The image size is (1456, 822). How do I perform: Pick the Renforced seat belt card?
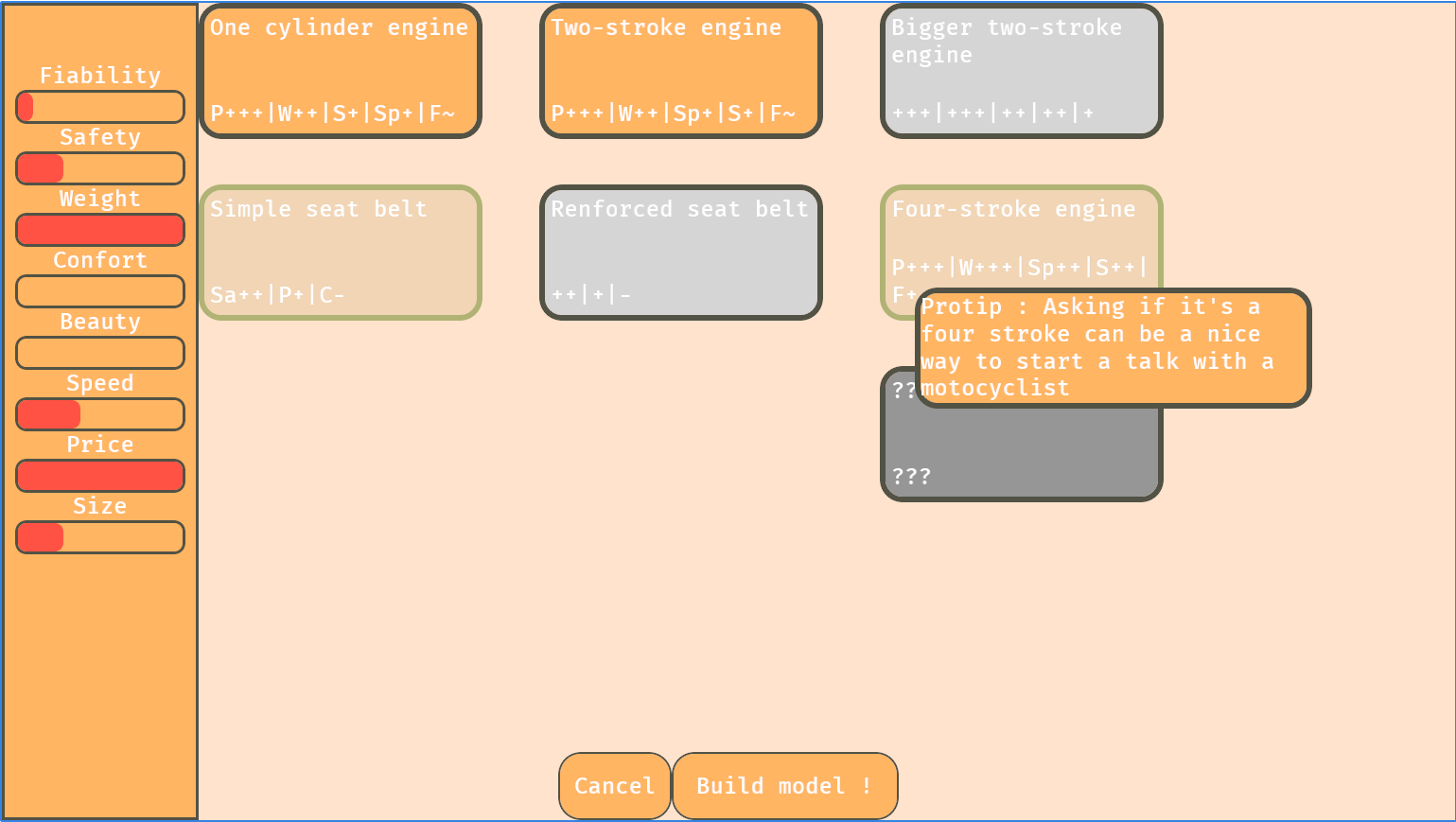click(681, 253)
